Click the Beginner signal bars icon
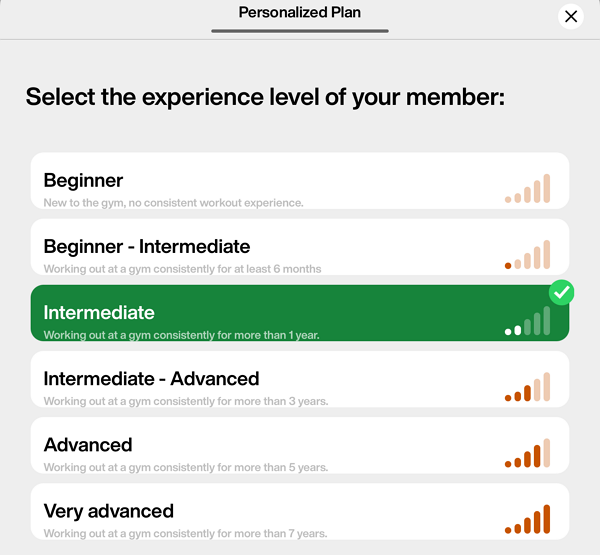The height and width of the screenshot is (555, 600). point(528,189)
